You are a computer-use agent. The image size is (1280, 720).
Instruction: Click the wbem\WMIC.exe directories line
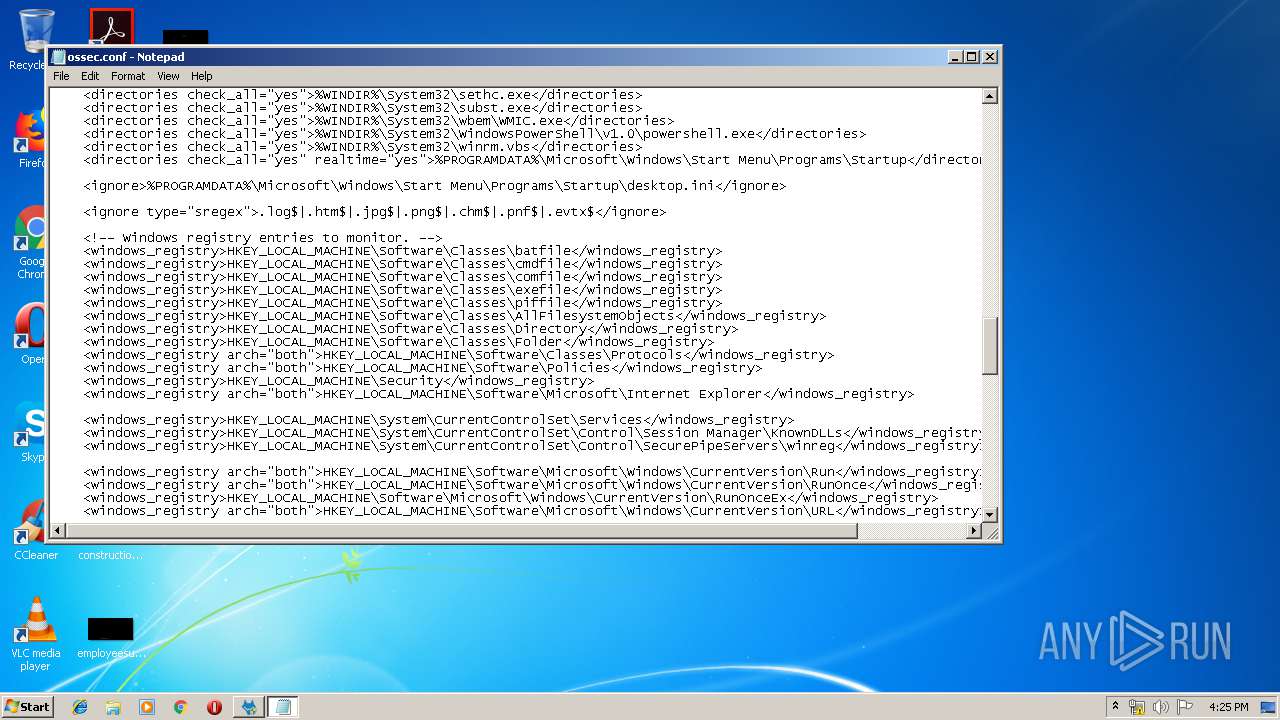point(379,121)
